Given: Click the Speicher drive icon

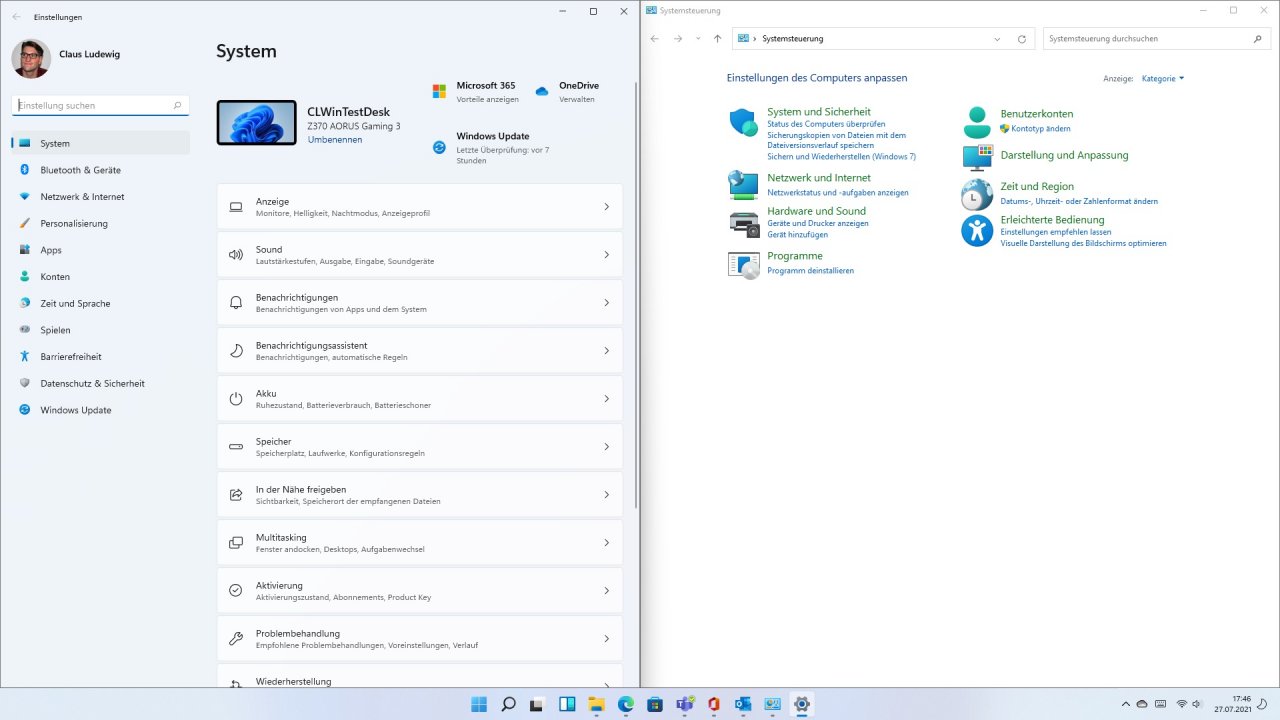Looking at the screenshot, I should point(236,447).
